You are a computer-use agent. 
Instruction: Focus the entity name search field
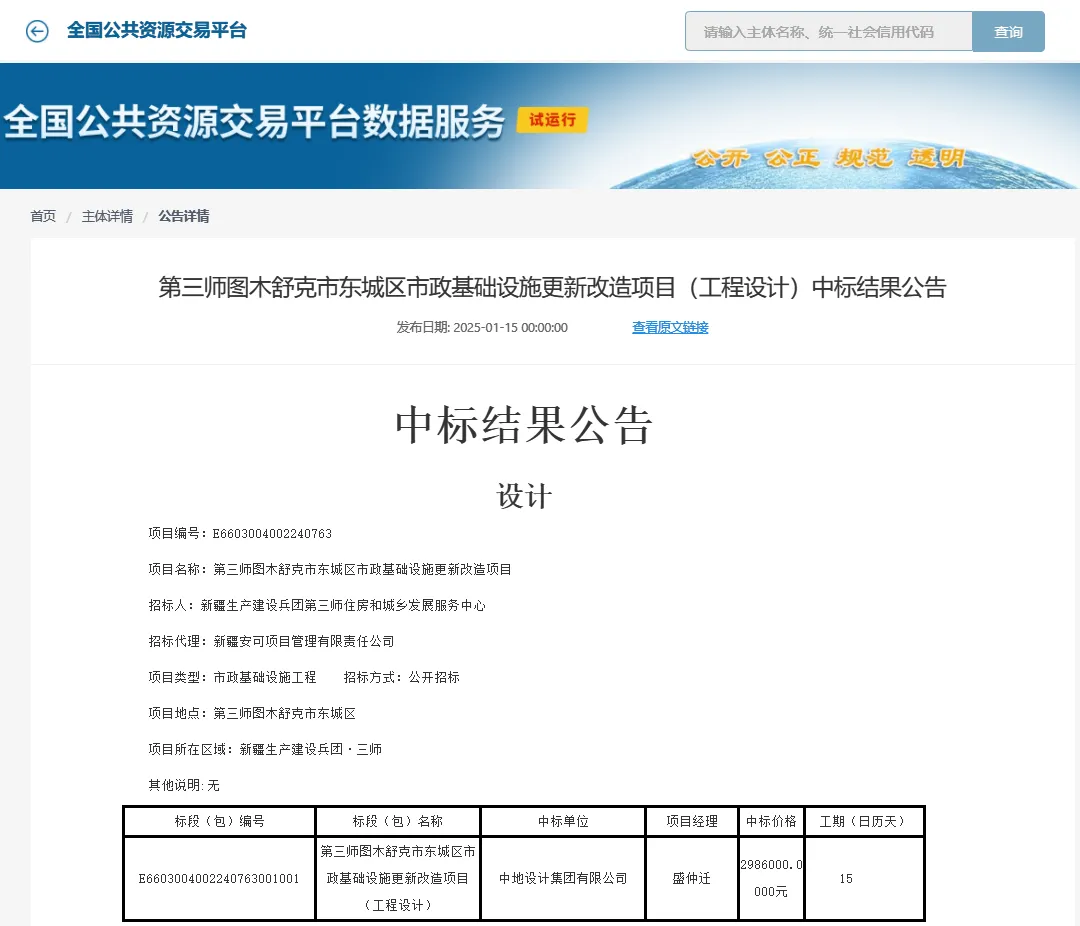click(x=828, y=32)
